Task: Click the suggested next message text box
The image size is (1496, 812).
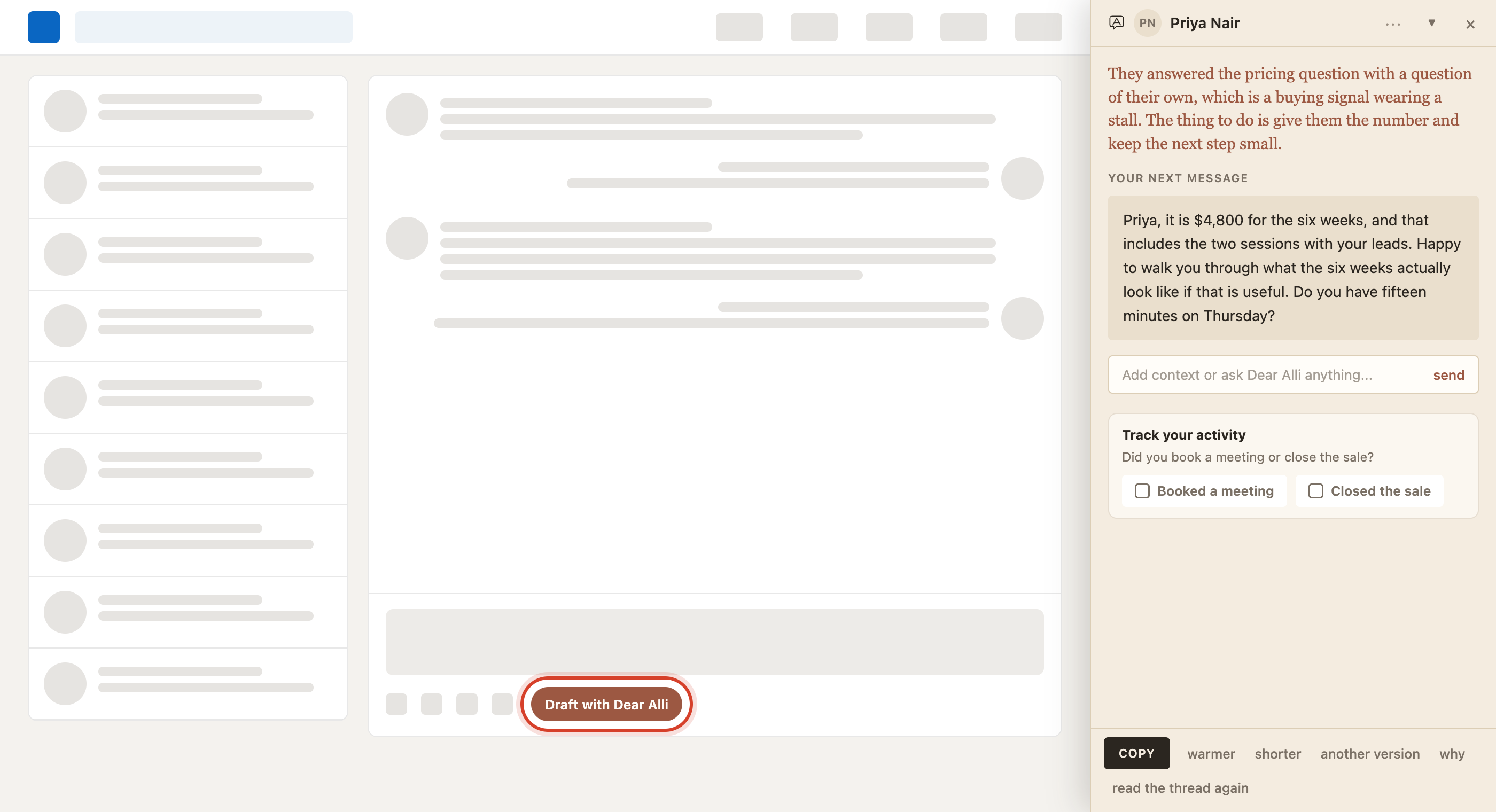Action: (x=1293, y=268)
